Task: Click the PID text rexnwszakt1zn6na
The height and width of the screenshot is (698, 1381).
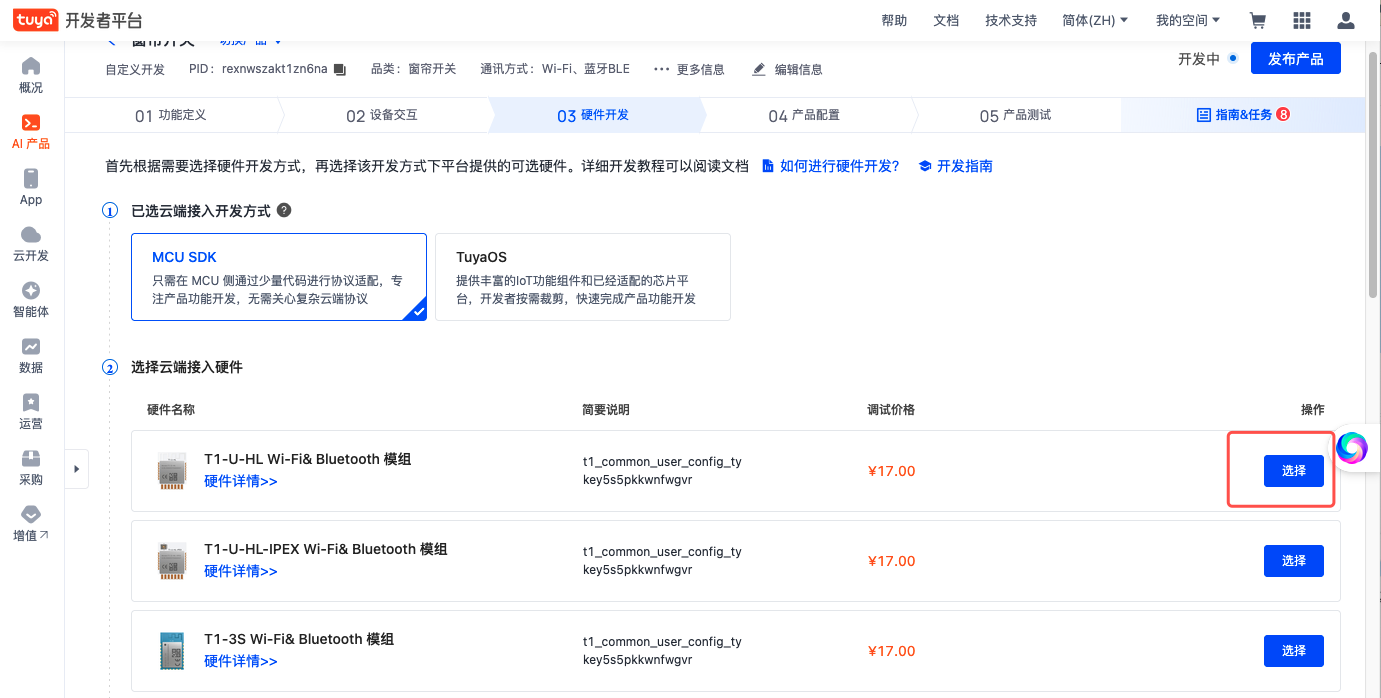Action: tap(275, 69)
